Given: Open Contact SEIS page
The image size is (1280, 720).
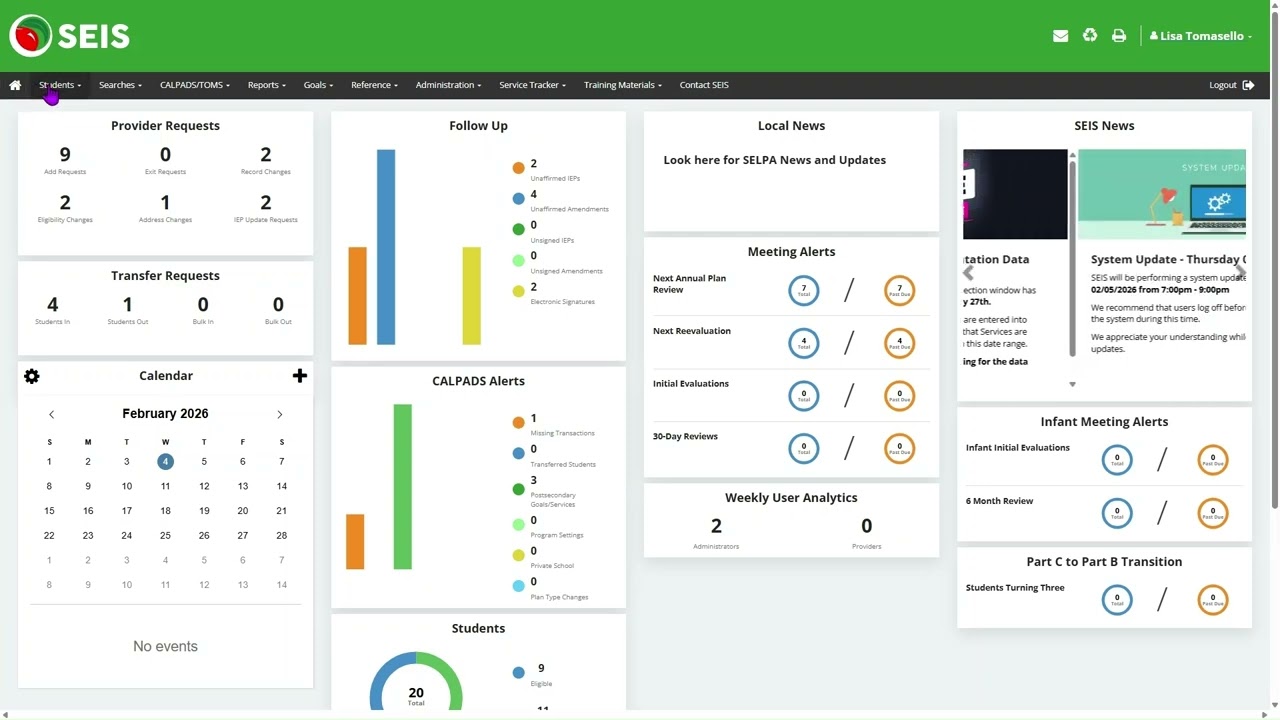Looking at the screenshot, I should point(704,85).
